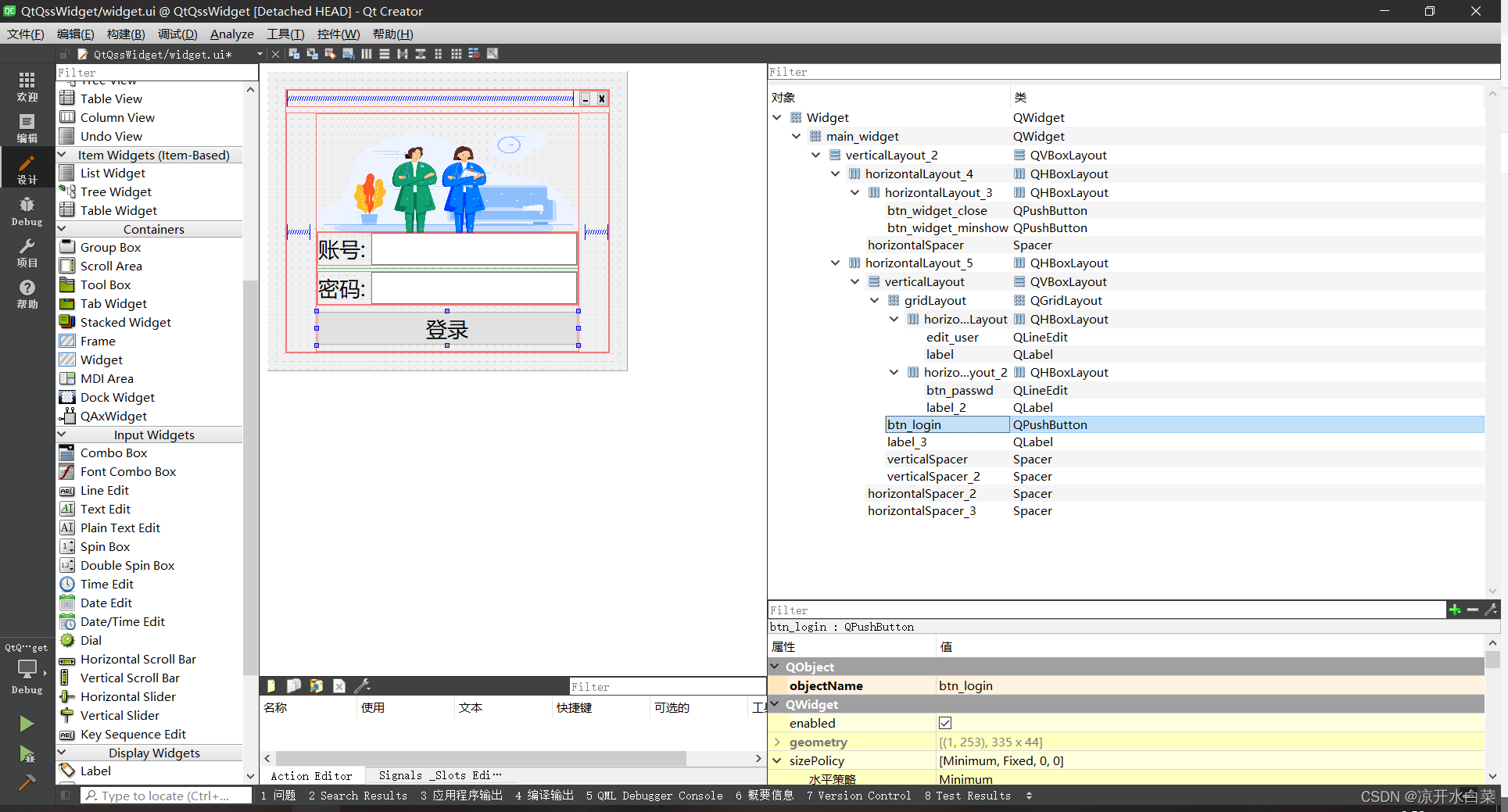Open 1 问题 output pane
The image size is (1508, 812).
coord(278,796)
